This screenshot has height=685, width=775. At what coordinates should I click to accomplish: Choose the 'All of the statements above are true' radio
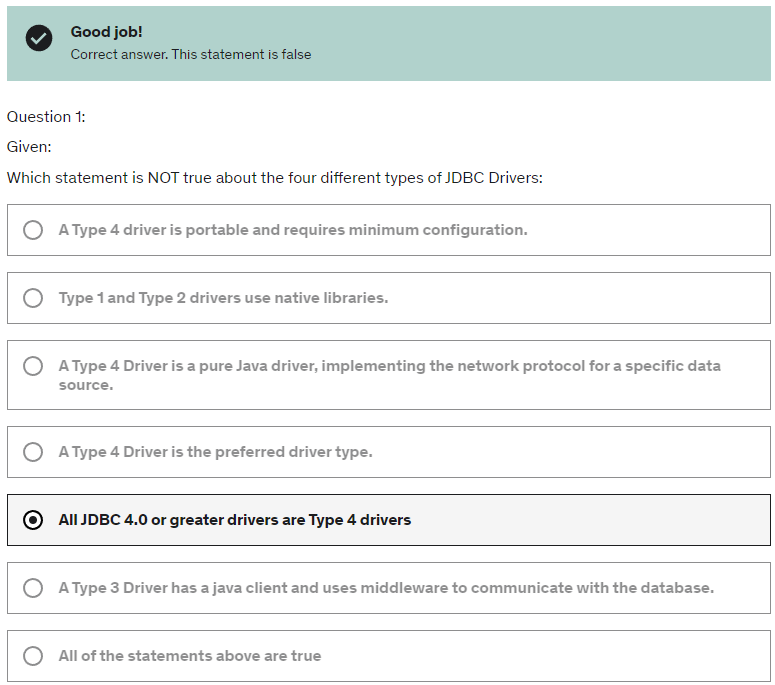pos(33,656)
